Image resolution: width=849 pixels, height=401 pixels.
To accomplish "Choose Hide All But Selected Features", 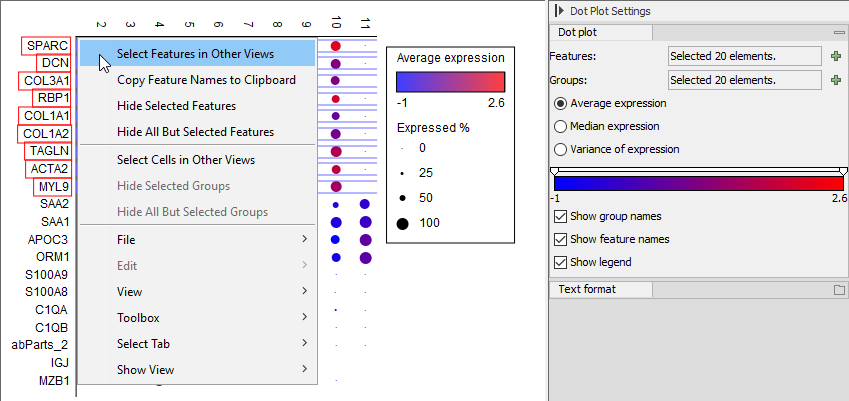I will point(197,132).
